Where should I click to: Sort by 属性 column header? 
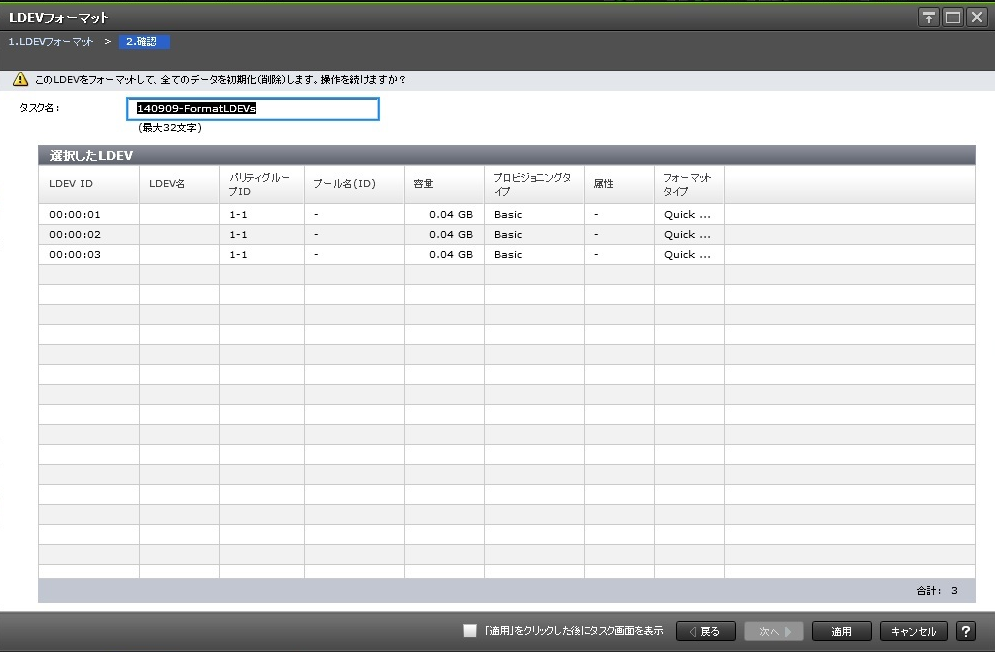(x=619, y=184)
